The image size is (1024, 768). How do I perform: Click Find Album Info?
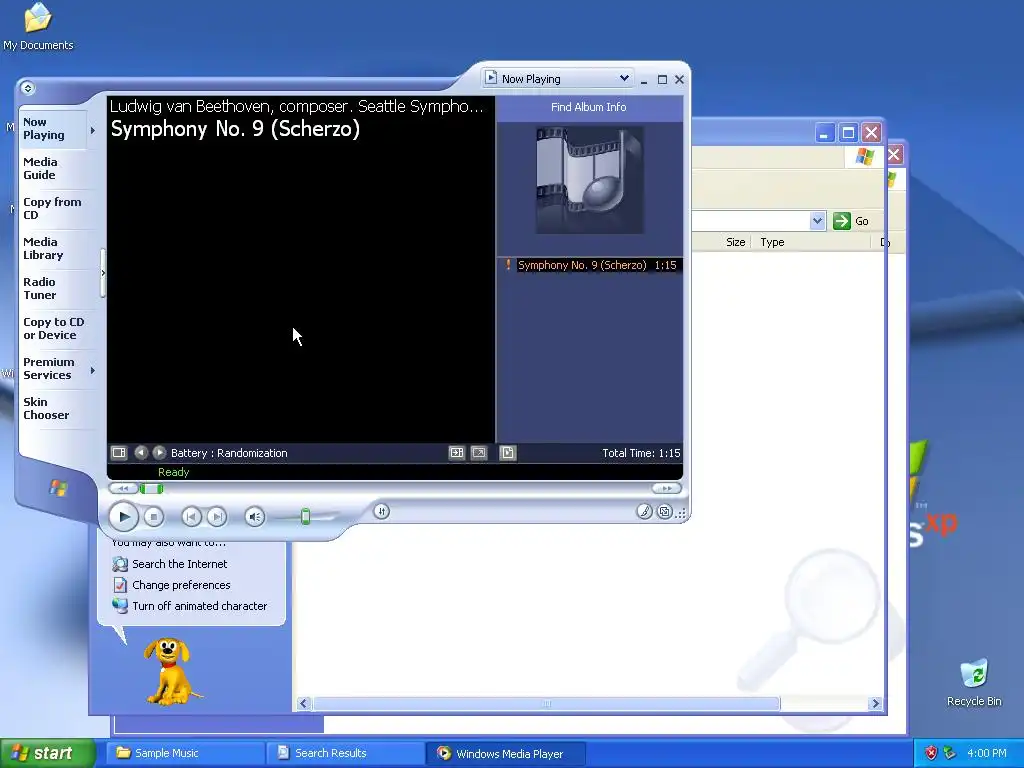click(588, 107)
